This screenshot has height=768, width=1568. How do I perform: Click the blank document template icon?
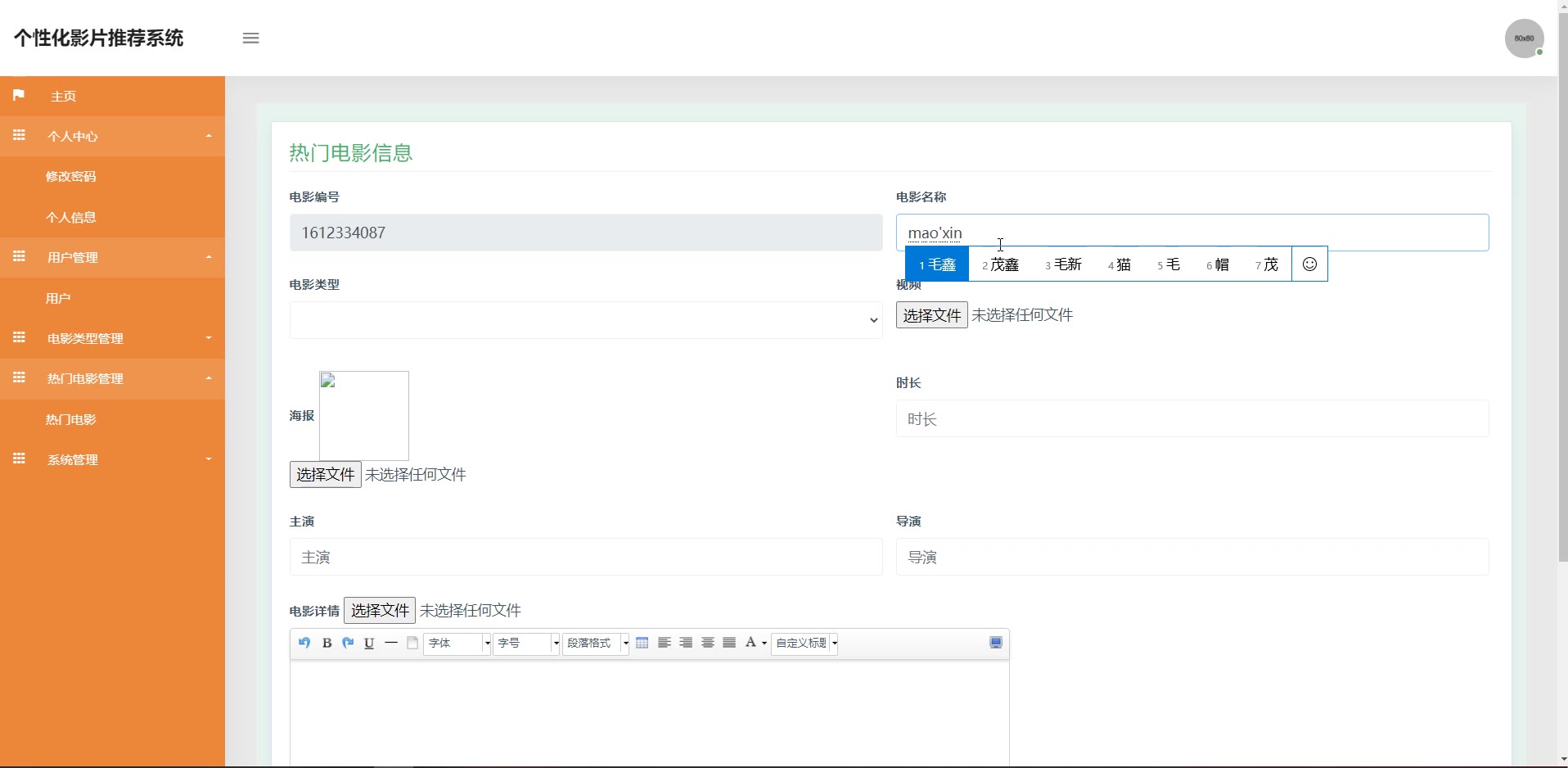tap(412, 643)
